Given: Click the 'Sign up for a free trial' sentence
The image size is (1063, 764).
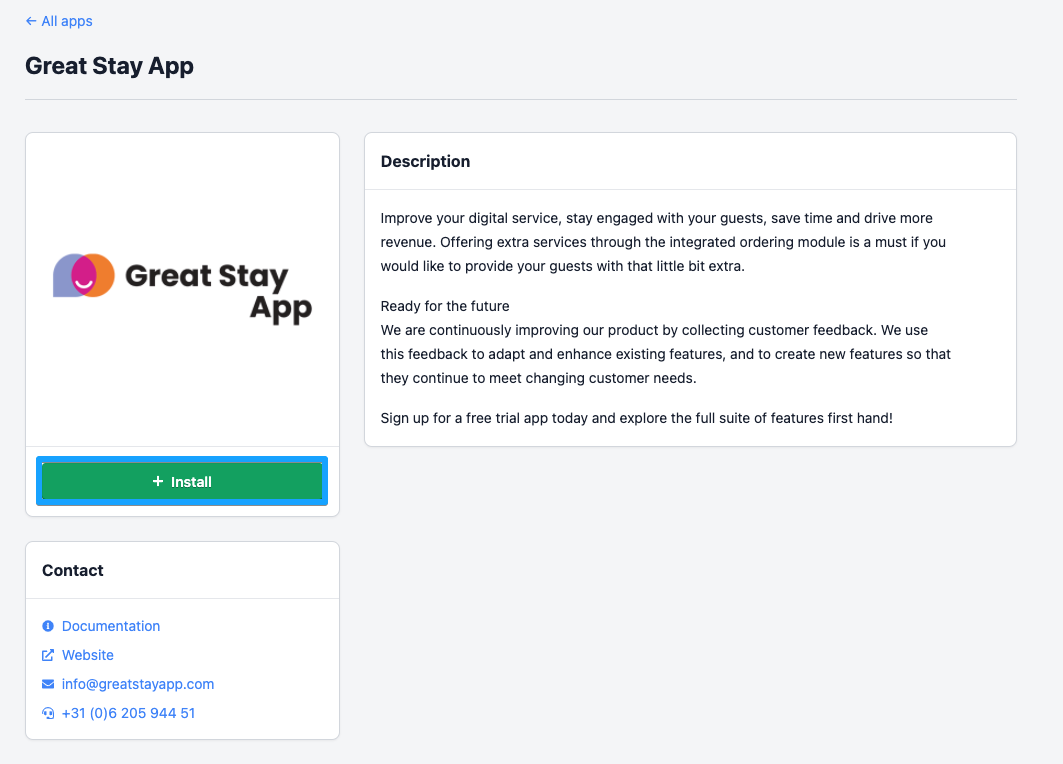Looking at the screenshot, I should (x=636, y=417).
